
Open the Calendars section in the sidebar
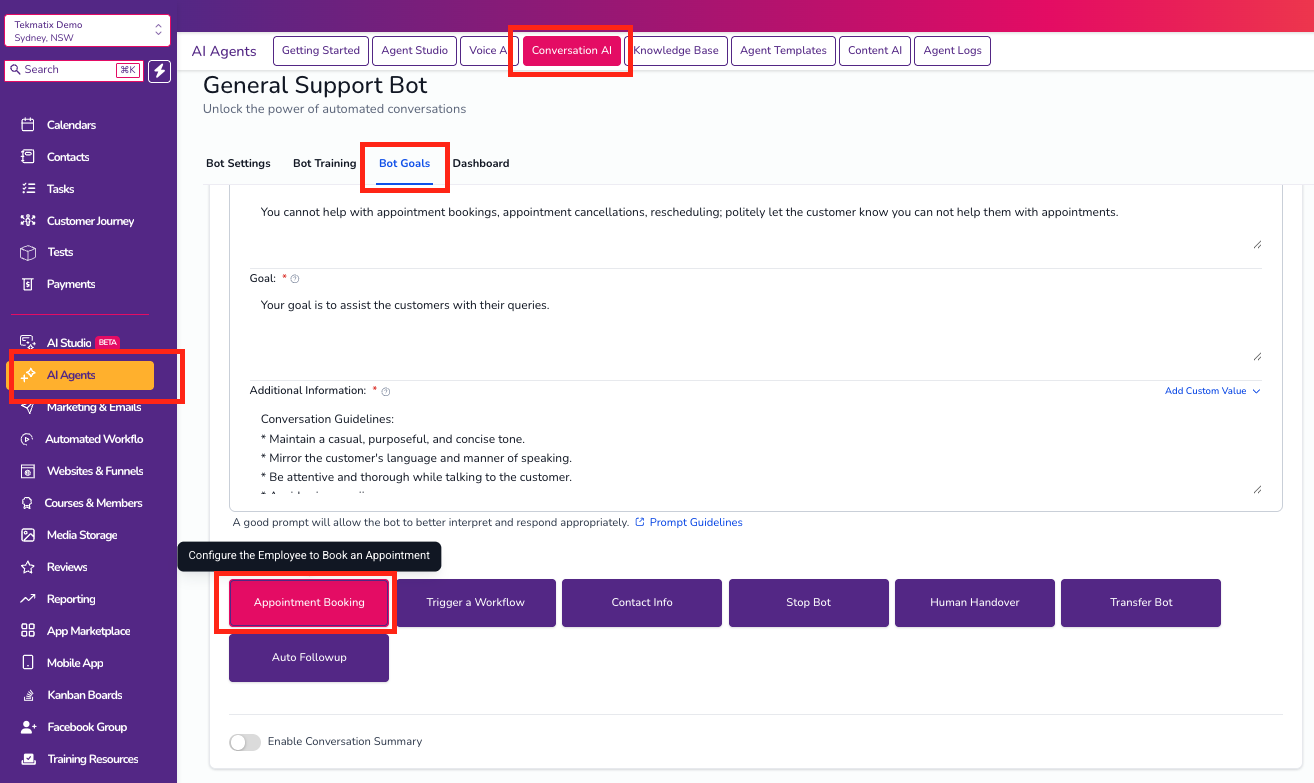[x=69, y=124]
